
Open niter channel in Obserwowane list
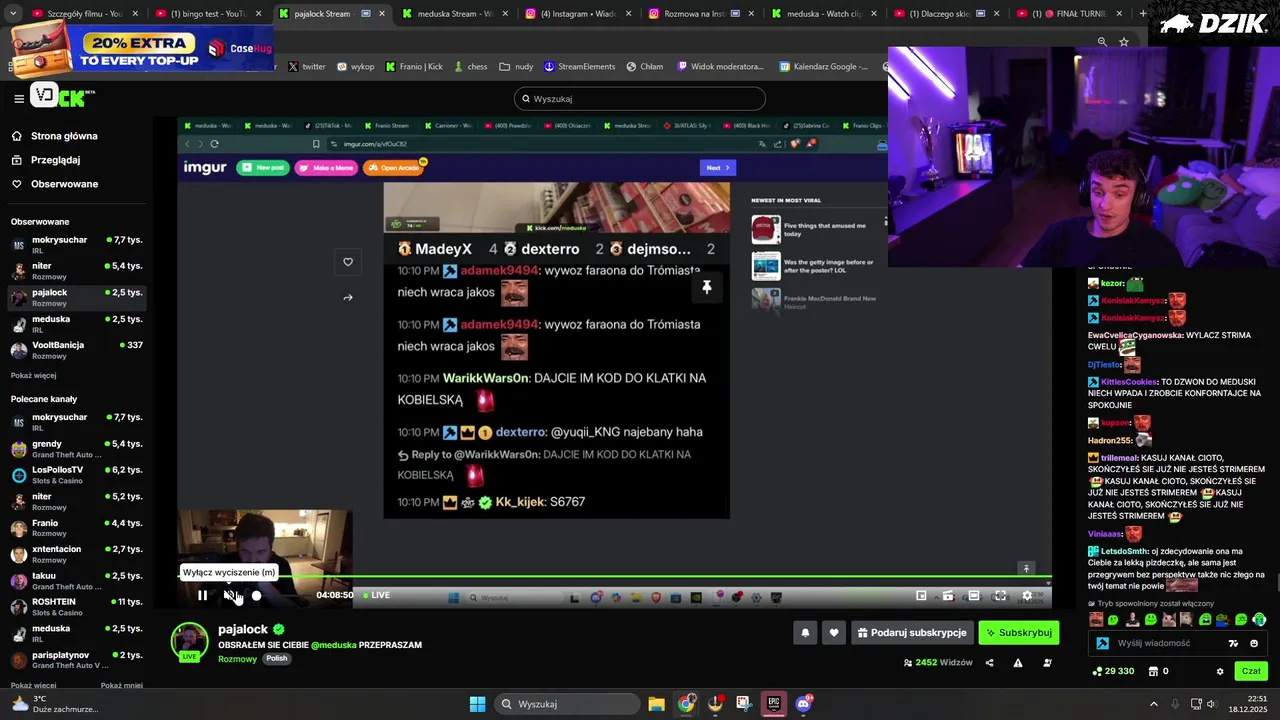tap(77, 271)
